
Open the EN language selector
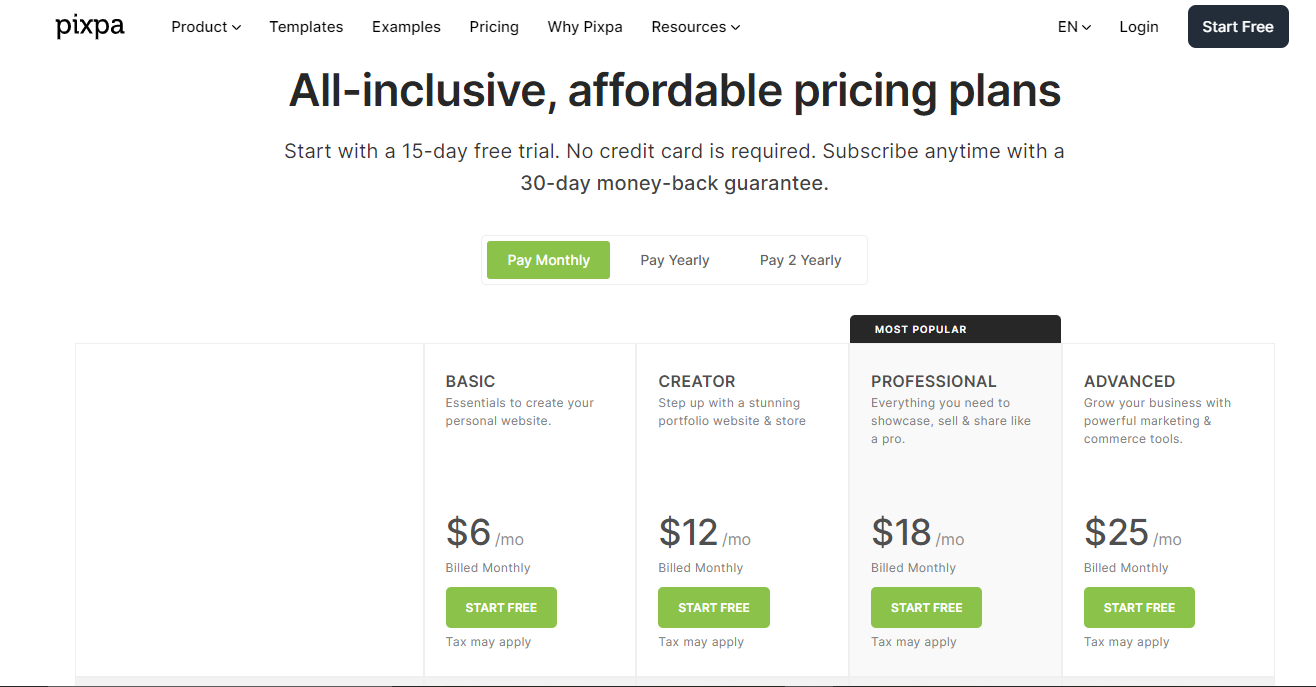tap(1074, 27)
